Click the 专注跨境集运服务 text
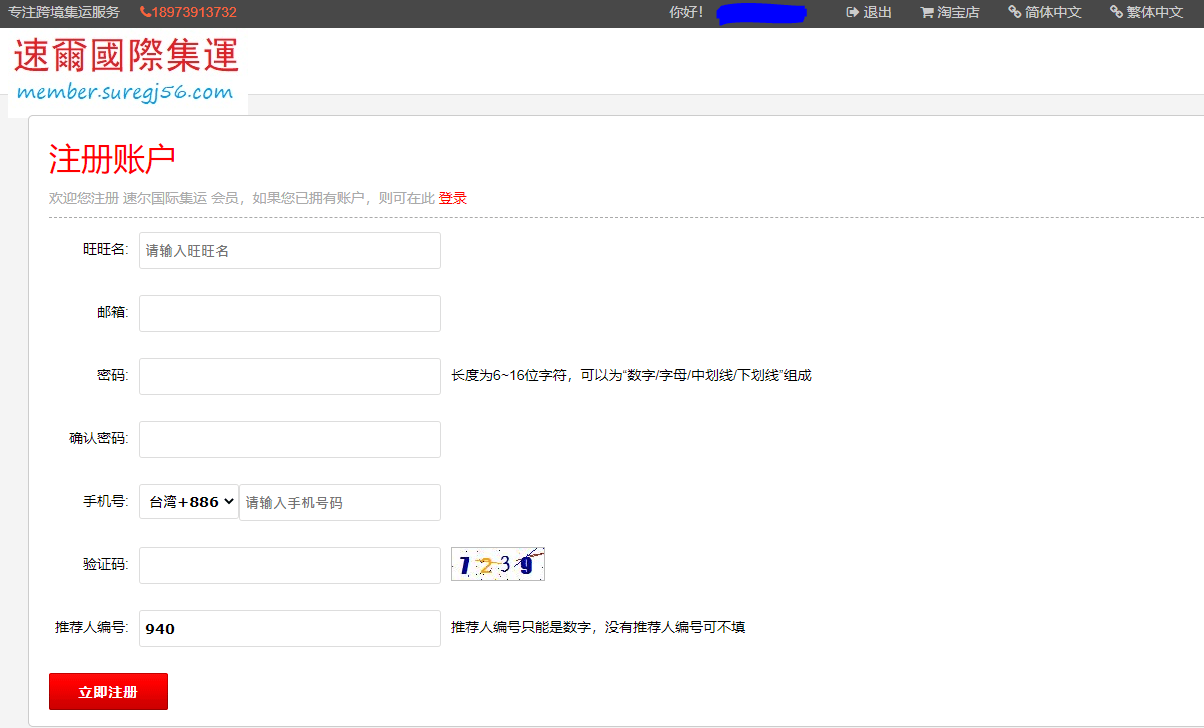 64,13
